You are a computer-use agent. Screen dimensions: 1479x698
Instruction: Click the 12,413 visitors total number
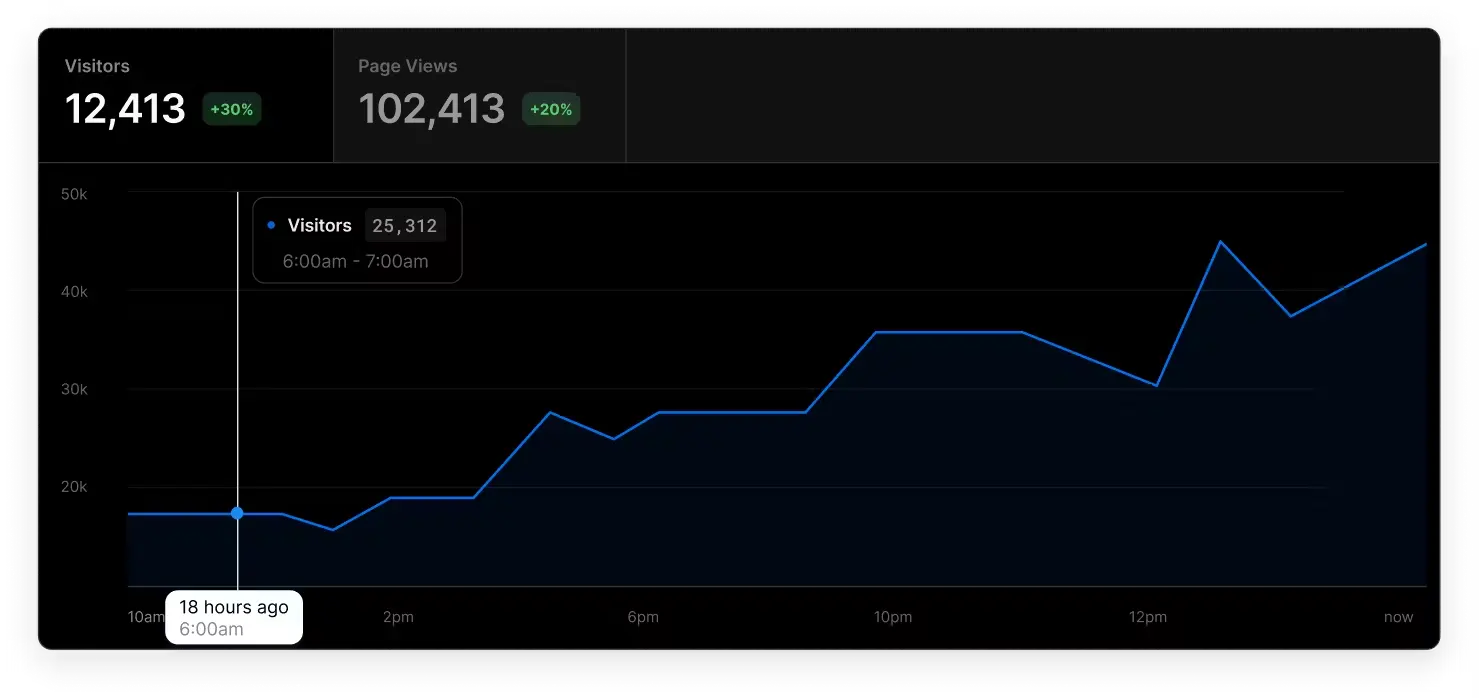click(125, 109)
